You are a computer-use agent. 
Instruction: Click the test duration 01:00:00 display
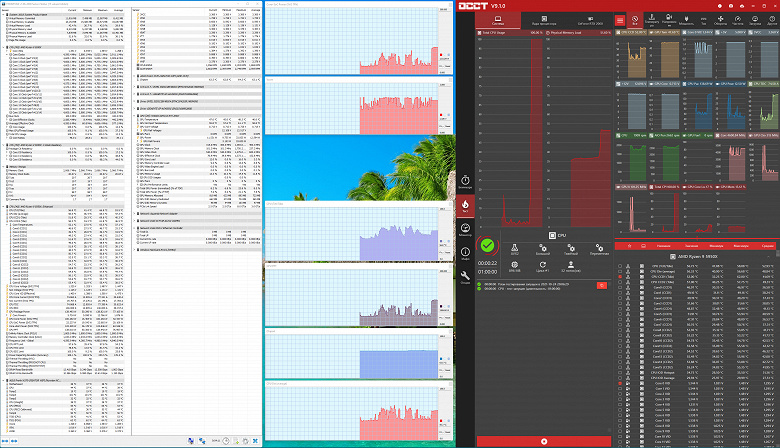(x=487, y=272)
